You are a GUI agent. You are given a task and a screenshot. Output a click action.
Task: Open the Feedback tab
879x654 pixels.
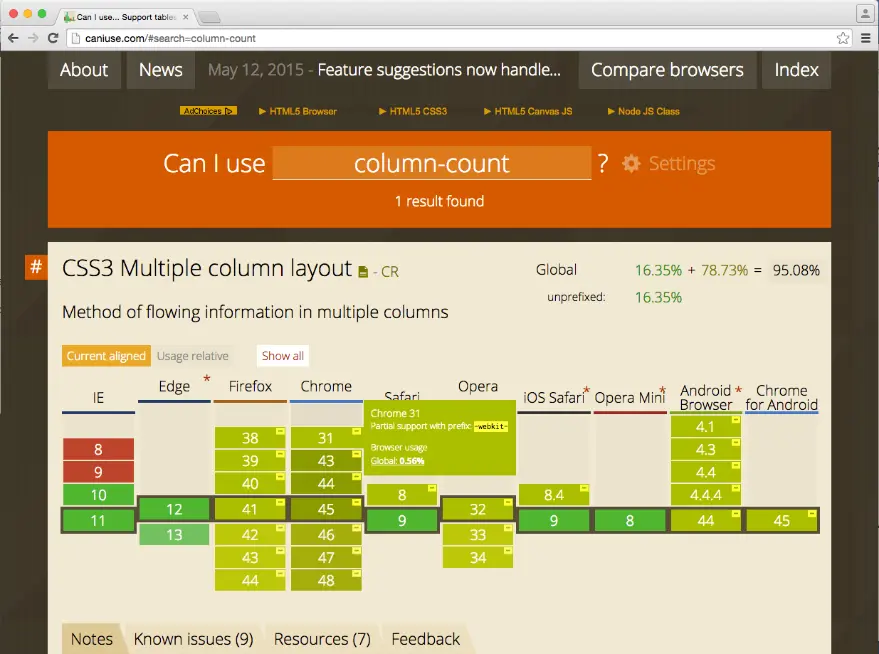[x=426, y=639]
